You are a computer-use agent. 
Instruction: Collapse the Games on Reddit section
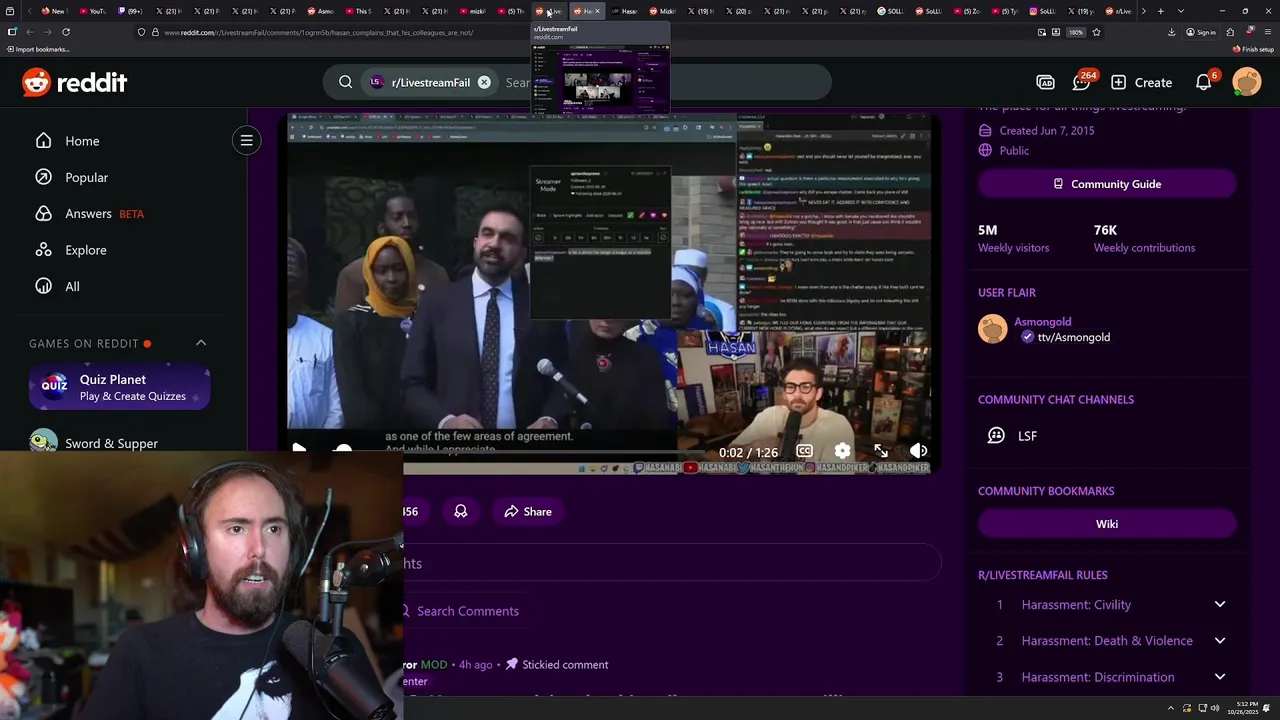201,343
